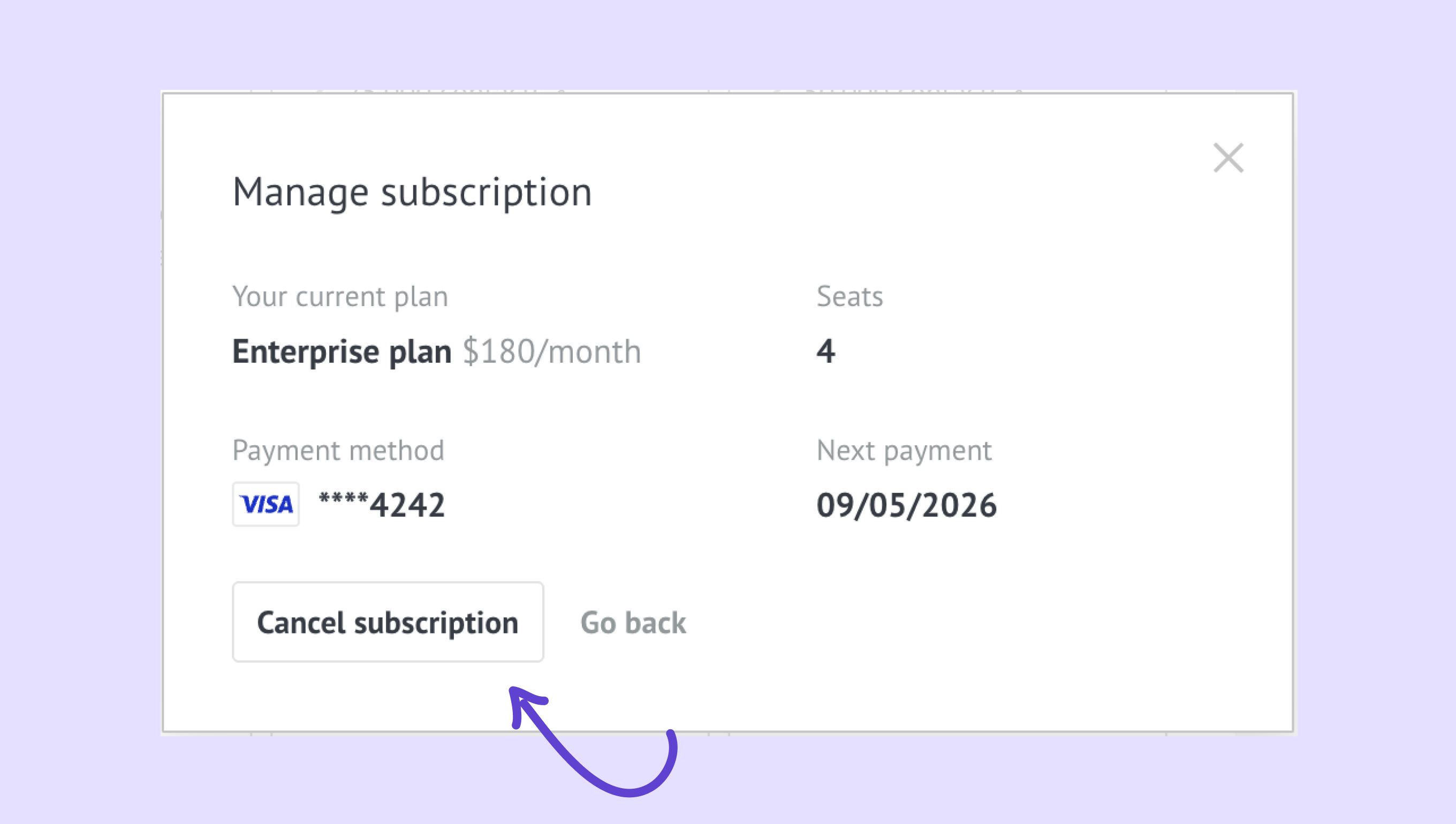Screen dimensions: 1456x824
Task: Click the next payment date 09/05/2026
Action: [906, 506]
